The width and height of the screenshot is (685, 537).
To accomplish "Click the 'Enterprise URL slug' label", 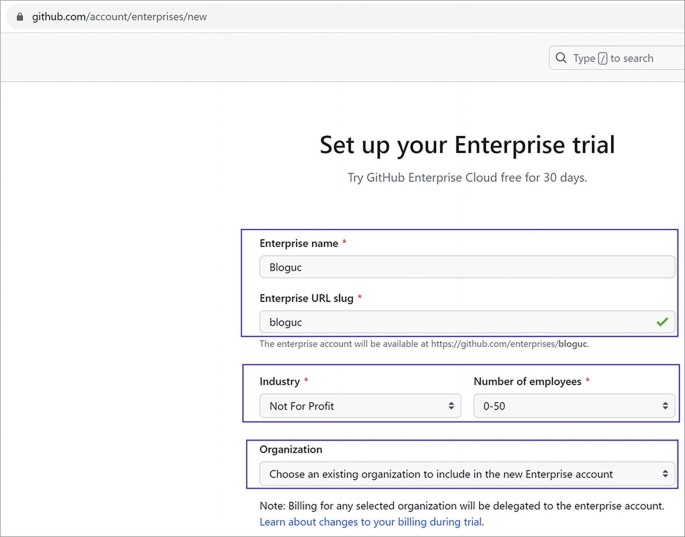I will click(306, 298).
